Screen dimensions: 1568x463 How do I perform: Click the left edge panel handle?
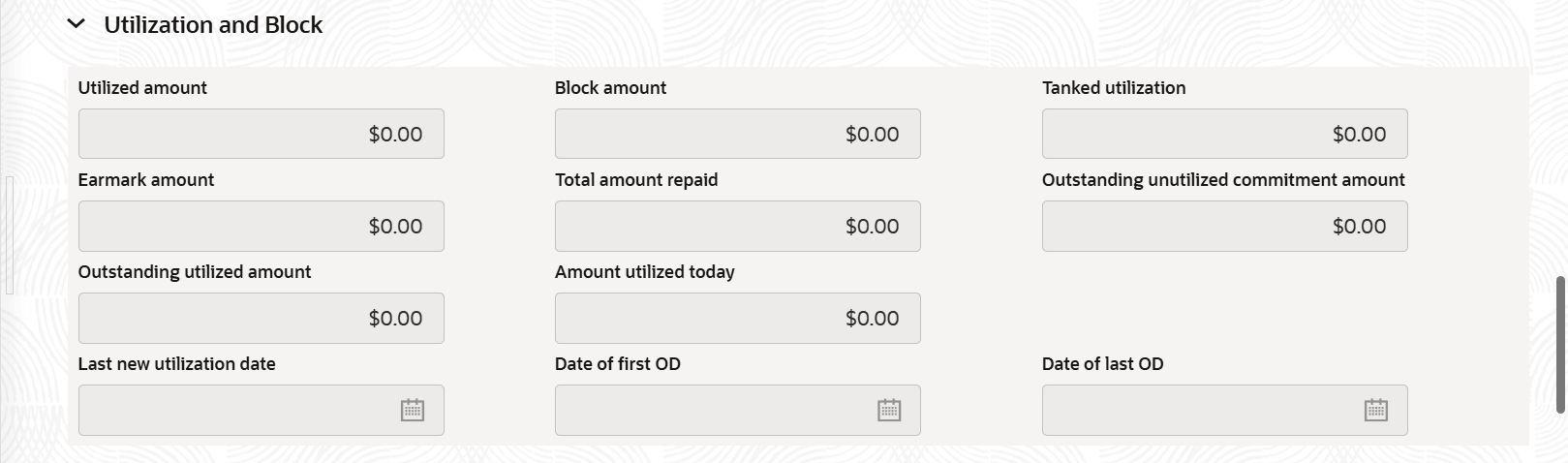point(10,234)
